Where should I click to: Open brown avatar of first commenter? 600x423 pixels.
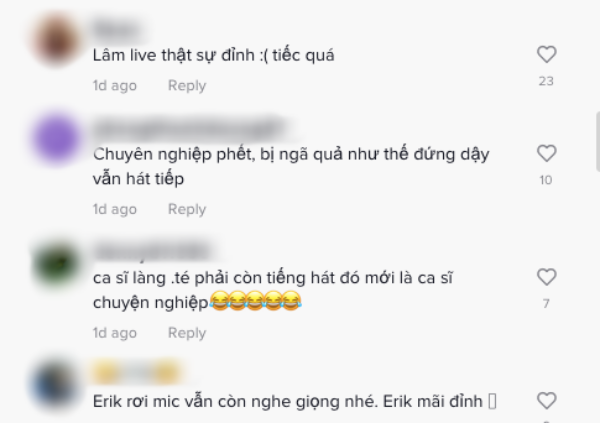click(x=56, y=40)
